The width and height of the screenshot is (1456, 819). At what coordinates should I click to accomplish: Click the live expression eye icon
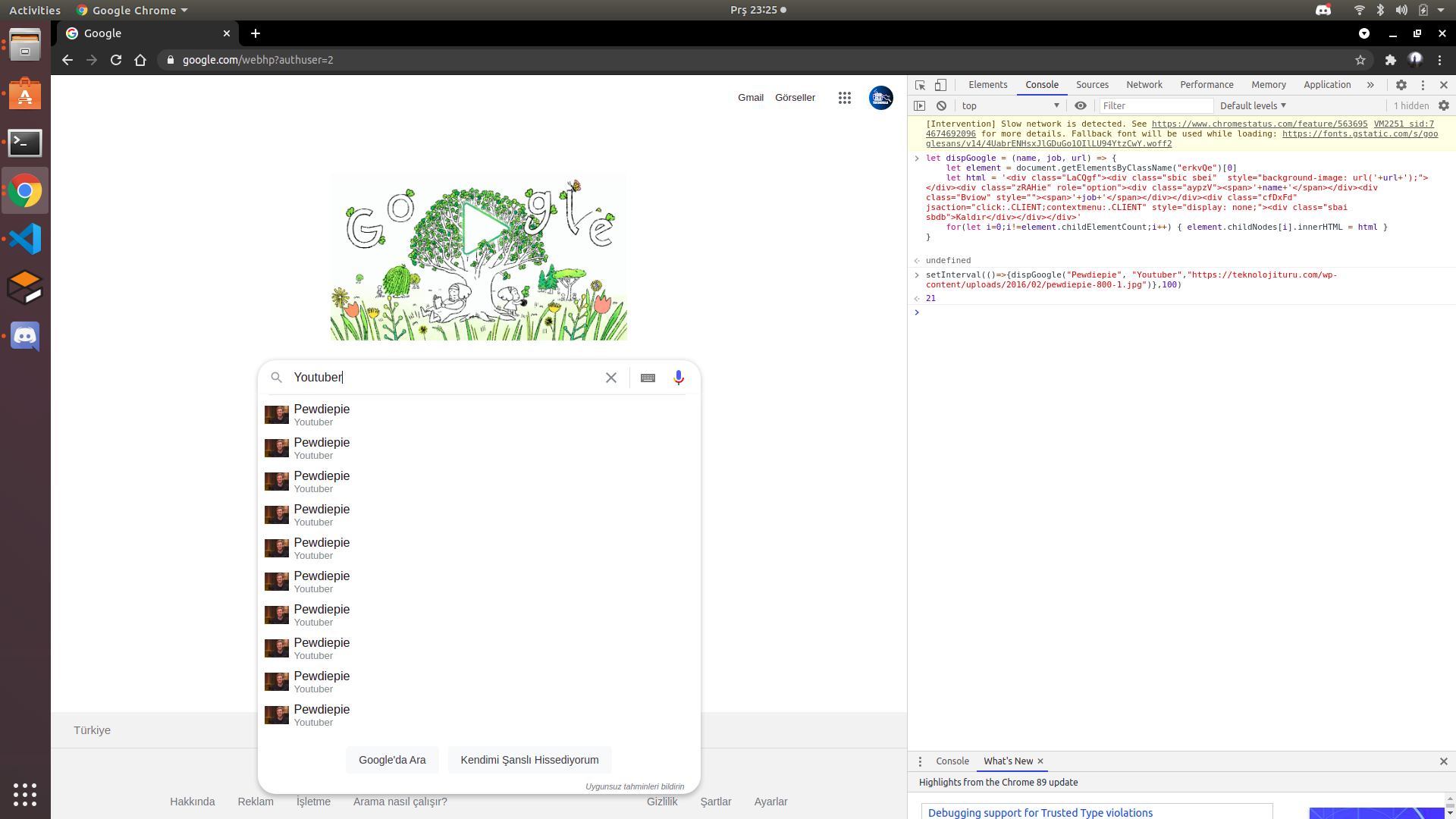click(x=1081, y=106)
